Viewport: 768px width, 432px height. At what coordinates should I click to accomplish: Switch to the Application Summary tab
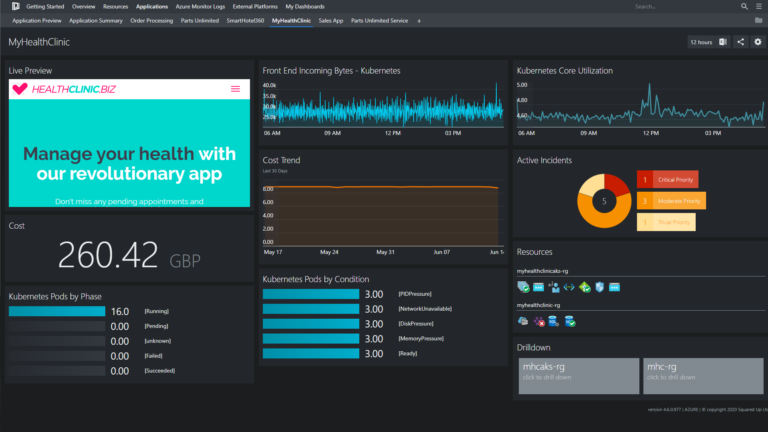pos(96,21)
